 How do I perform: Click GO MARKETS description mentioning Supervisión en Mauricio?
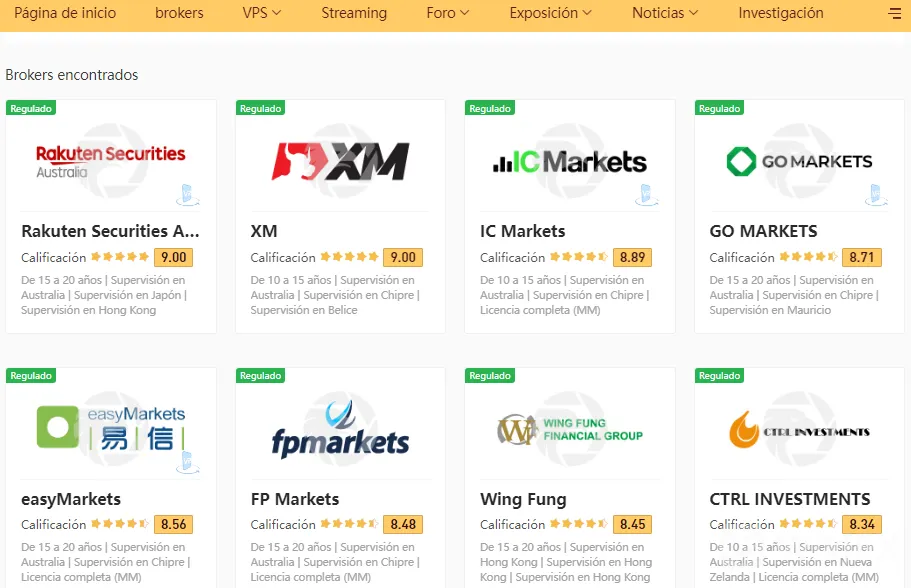click(x=794, y=295)
